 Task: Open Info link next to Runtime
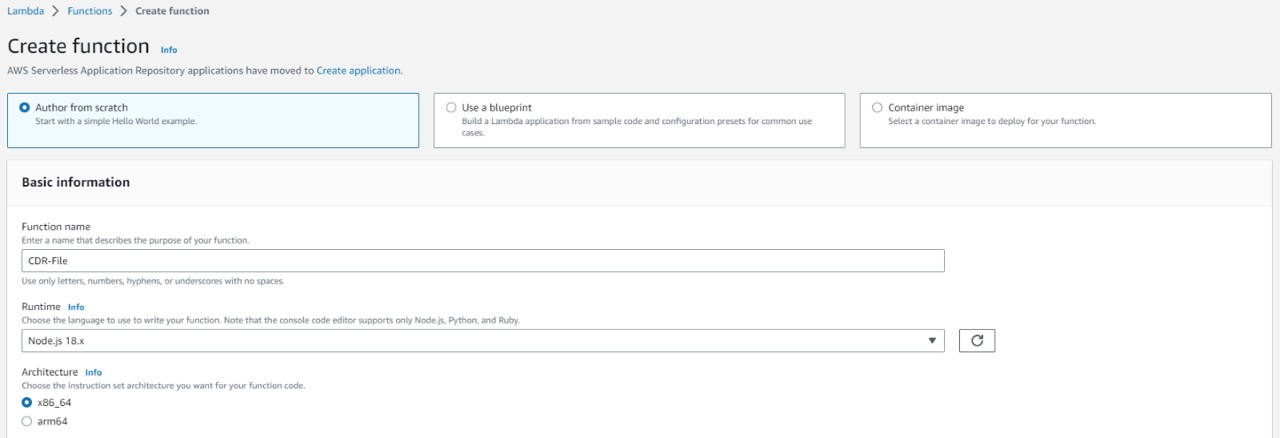pyautogui.click(x=76, y=307)
